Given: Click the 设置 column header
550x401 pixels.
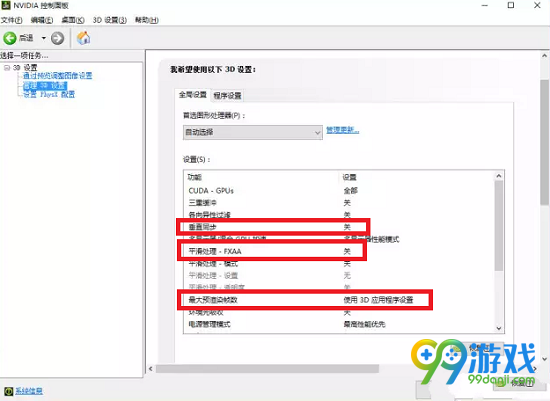Looking at the screenshot, I should point(349,177).
